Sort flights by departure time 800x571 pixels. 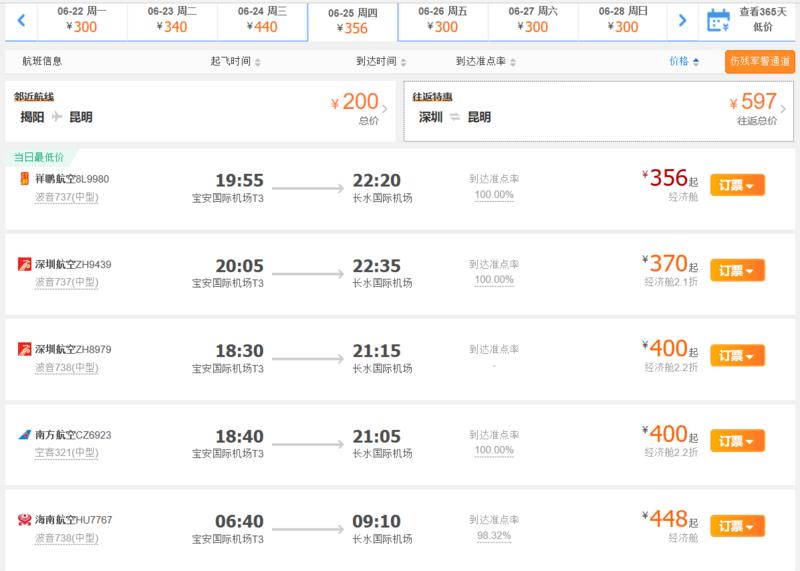[235, 61]
